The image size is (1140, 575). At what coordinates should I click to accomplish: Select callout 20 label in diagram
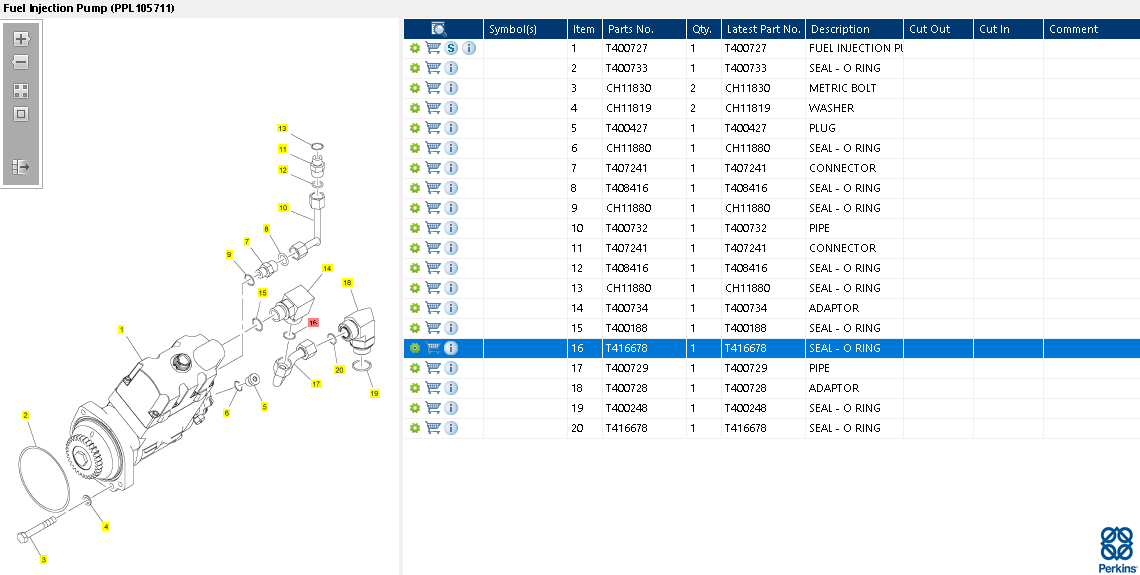[339, 369]
